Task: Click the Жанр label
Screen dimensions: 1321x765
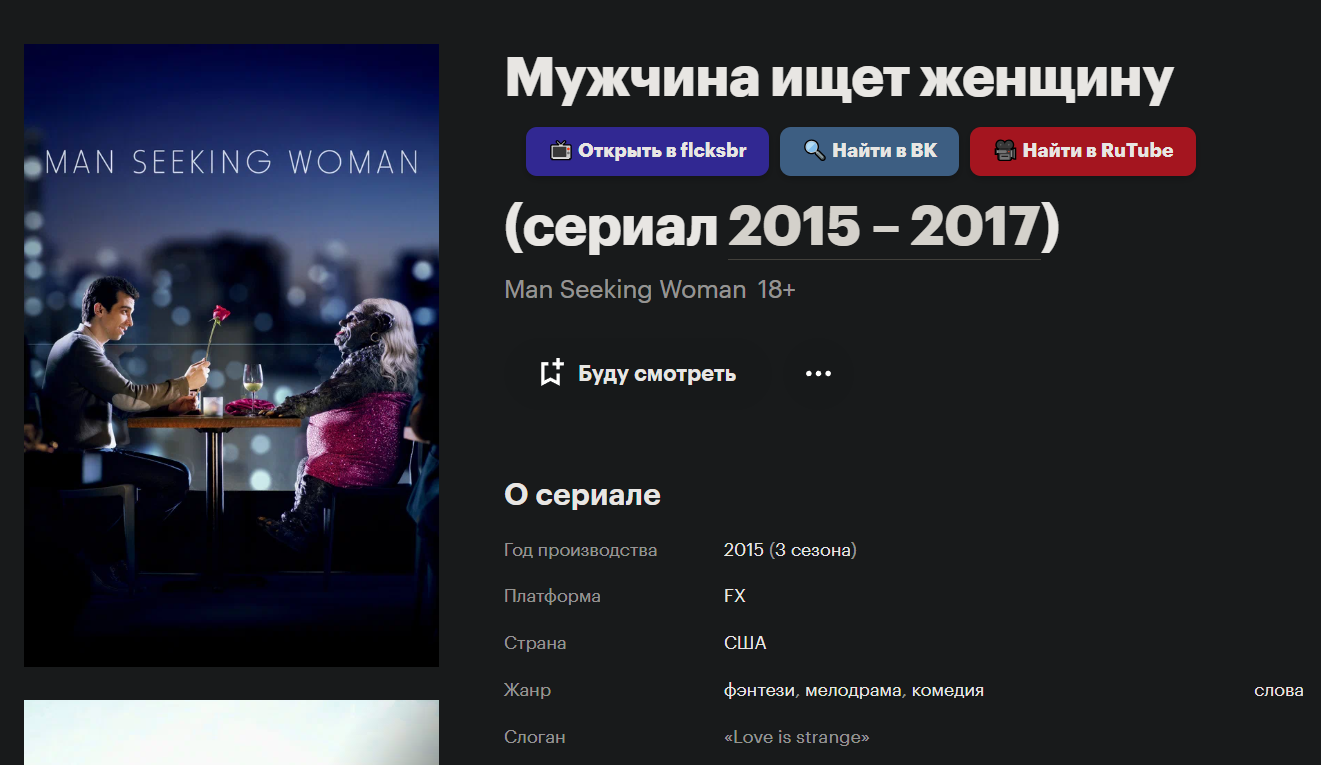Action: click(528, 690)
